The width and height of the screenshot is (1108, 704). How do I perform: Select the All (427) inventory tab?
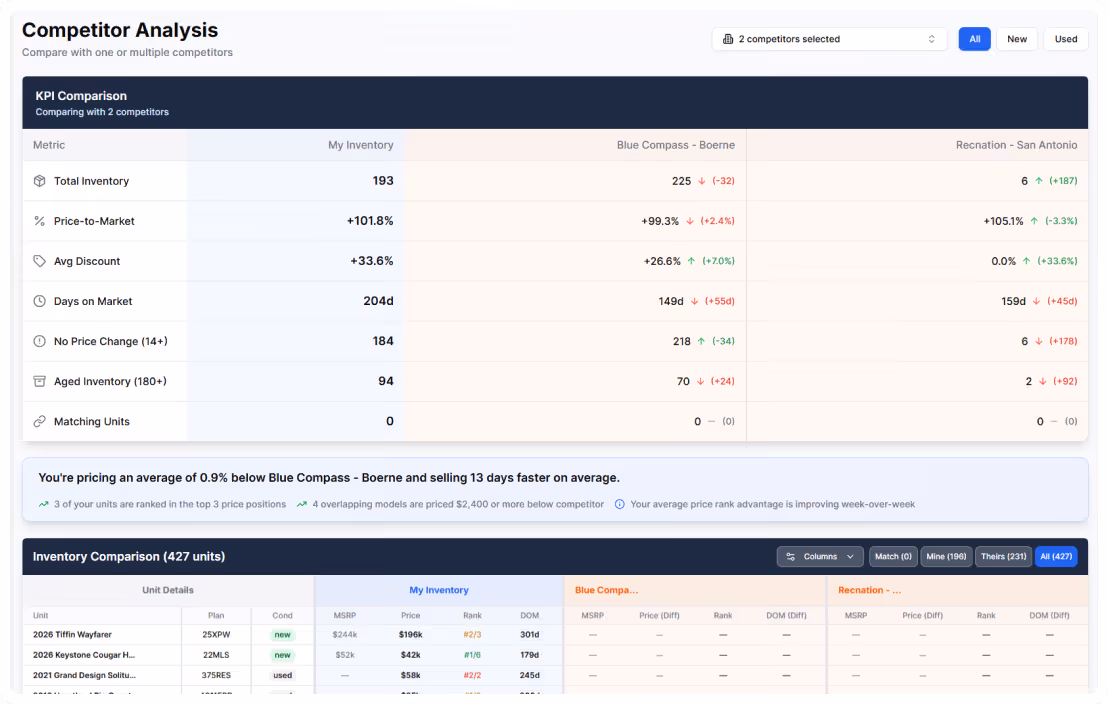(1056, 556)
